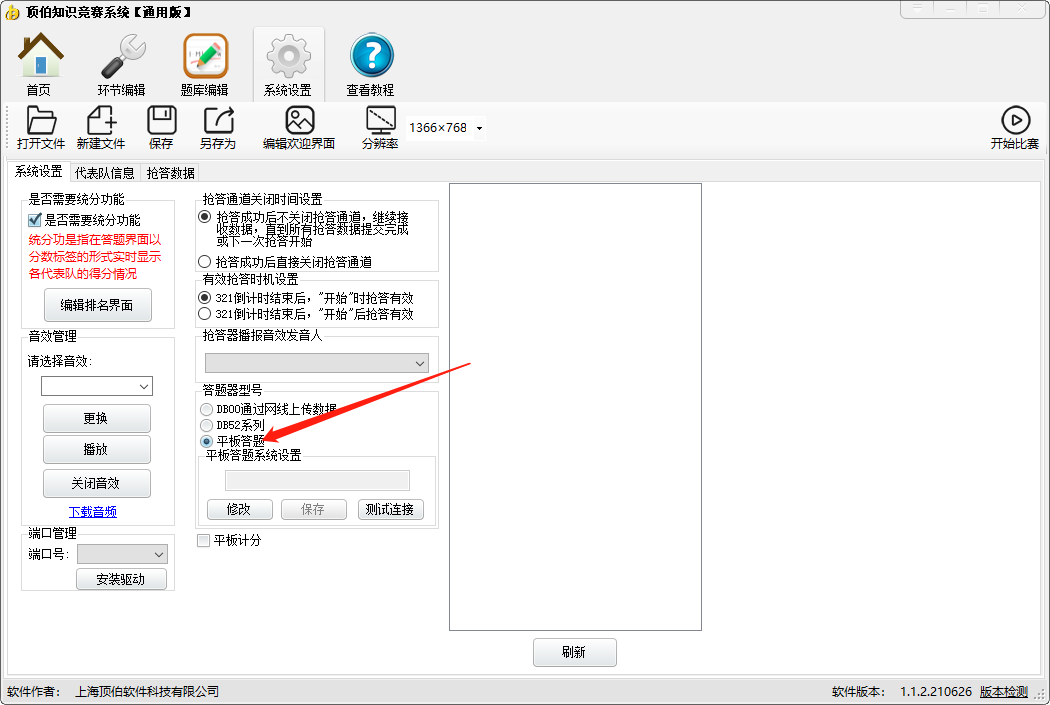Select 抢答成功后直接关闭抢答通道 radio option

click(x=205, y=262)
